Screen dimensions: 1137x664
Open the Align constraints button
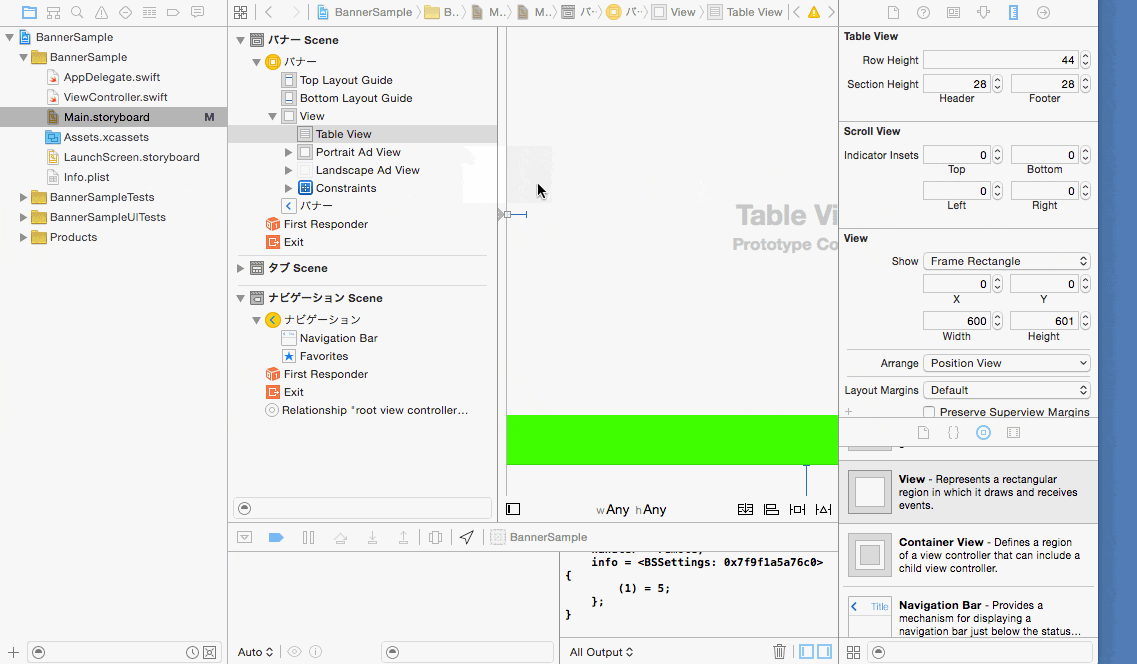(x=772, y=510)
